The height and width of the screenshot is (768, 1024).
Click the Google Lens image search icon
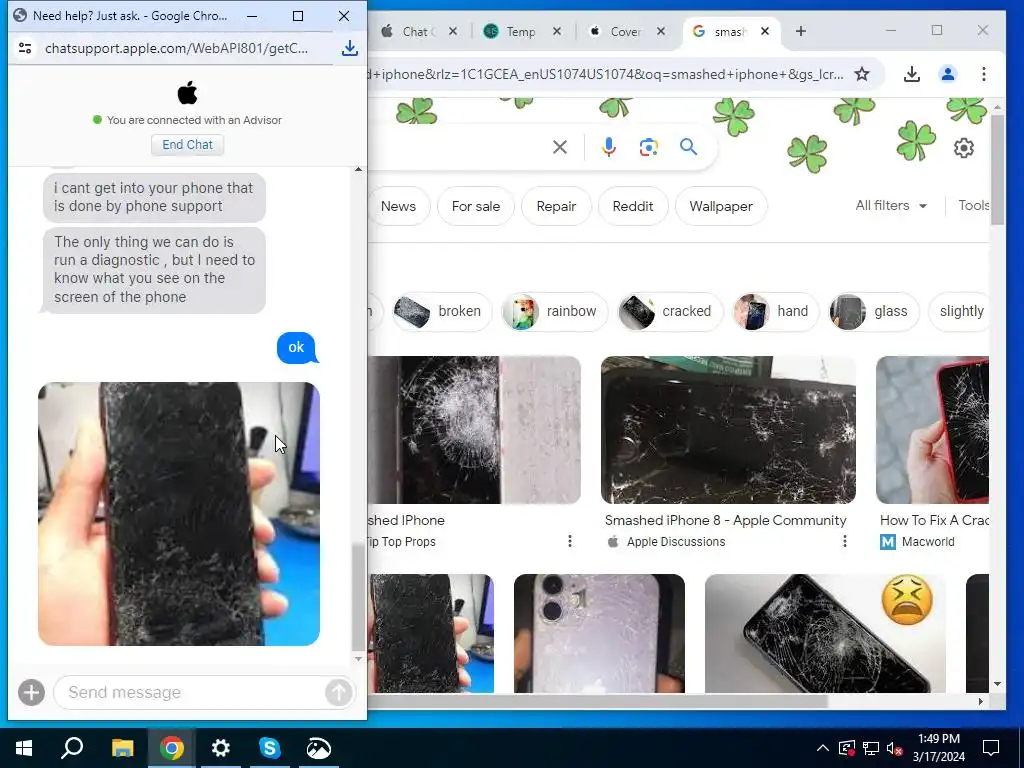click(648, 147)
